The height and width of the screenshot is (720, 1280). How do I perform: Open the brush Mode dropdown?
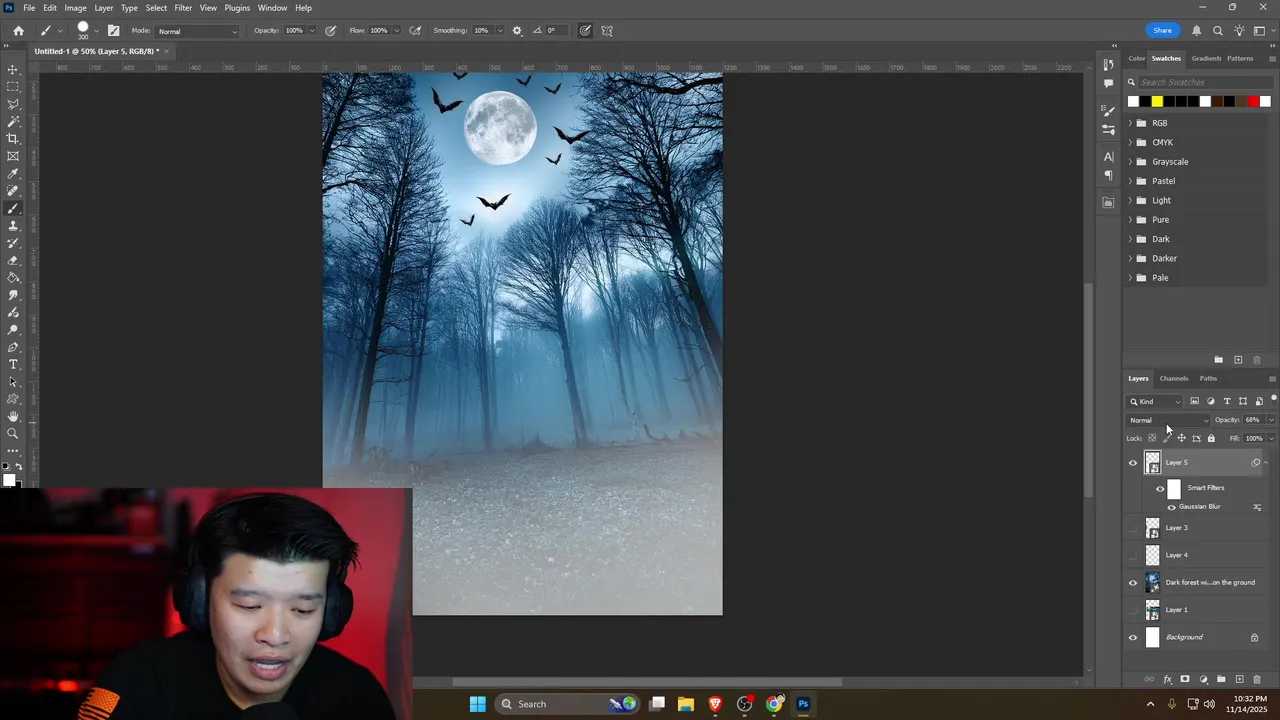click(x=197, y=31)
